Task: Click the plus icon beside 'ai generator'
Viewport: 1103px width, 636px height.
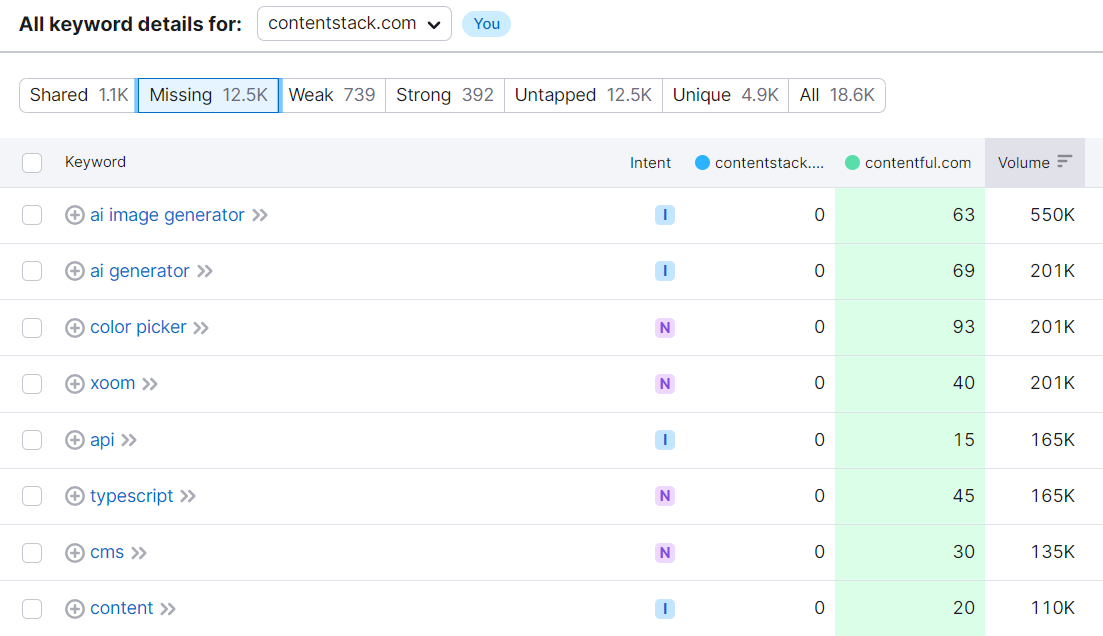Action: [75, 271]
